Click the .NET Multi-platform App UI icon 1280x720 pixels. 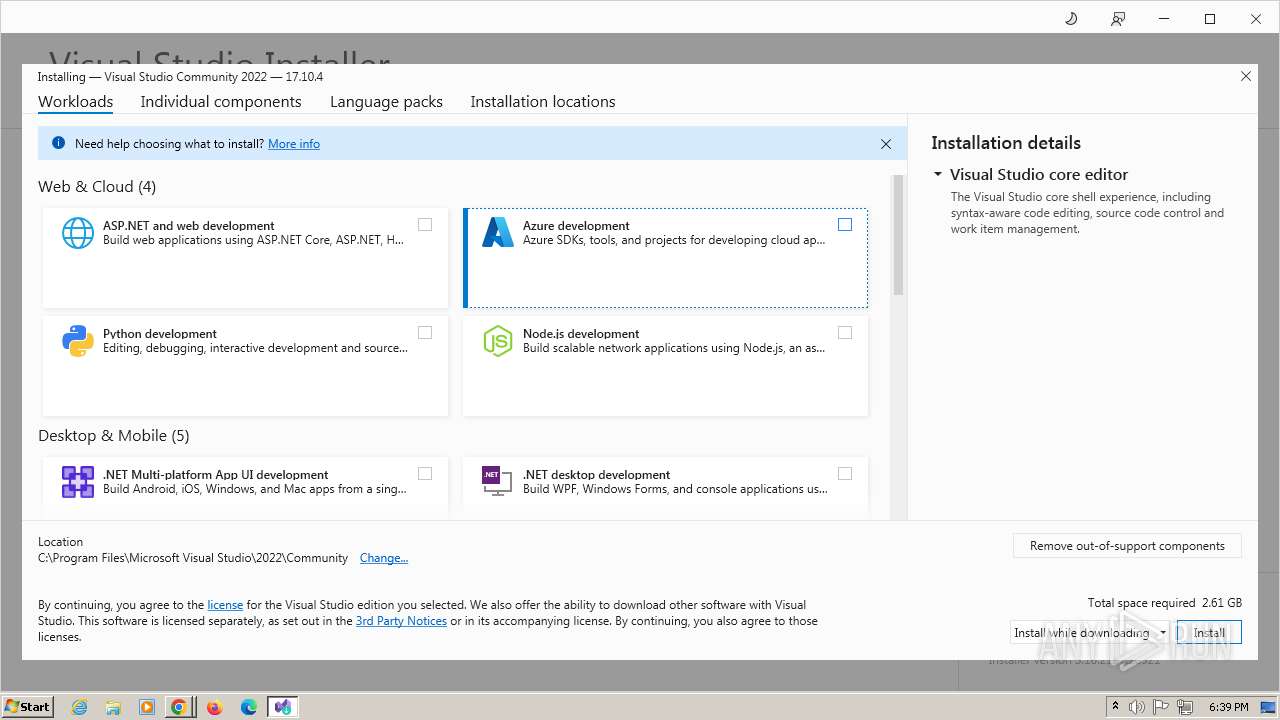tap(78, 482)
